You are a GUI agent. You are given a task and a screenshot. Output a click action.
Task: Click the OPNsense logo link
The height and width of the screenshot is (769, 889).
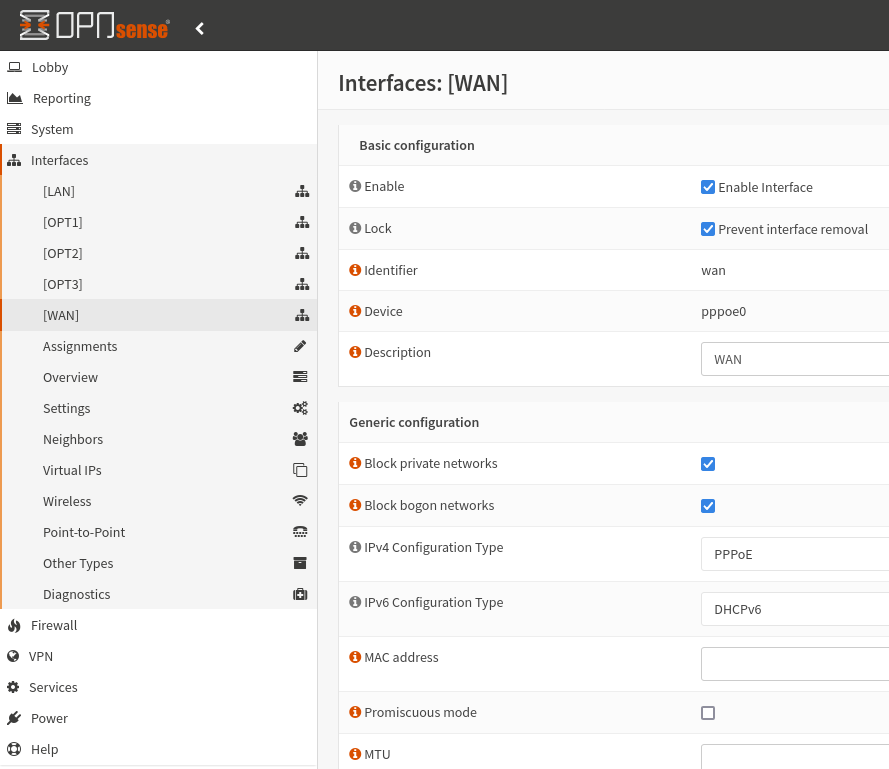click(94, 27)
